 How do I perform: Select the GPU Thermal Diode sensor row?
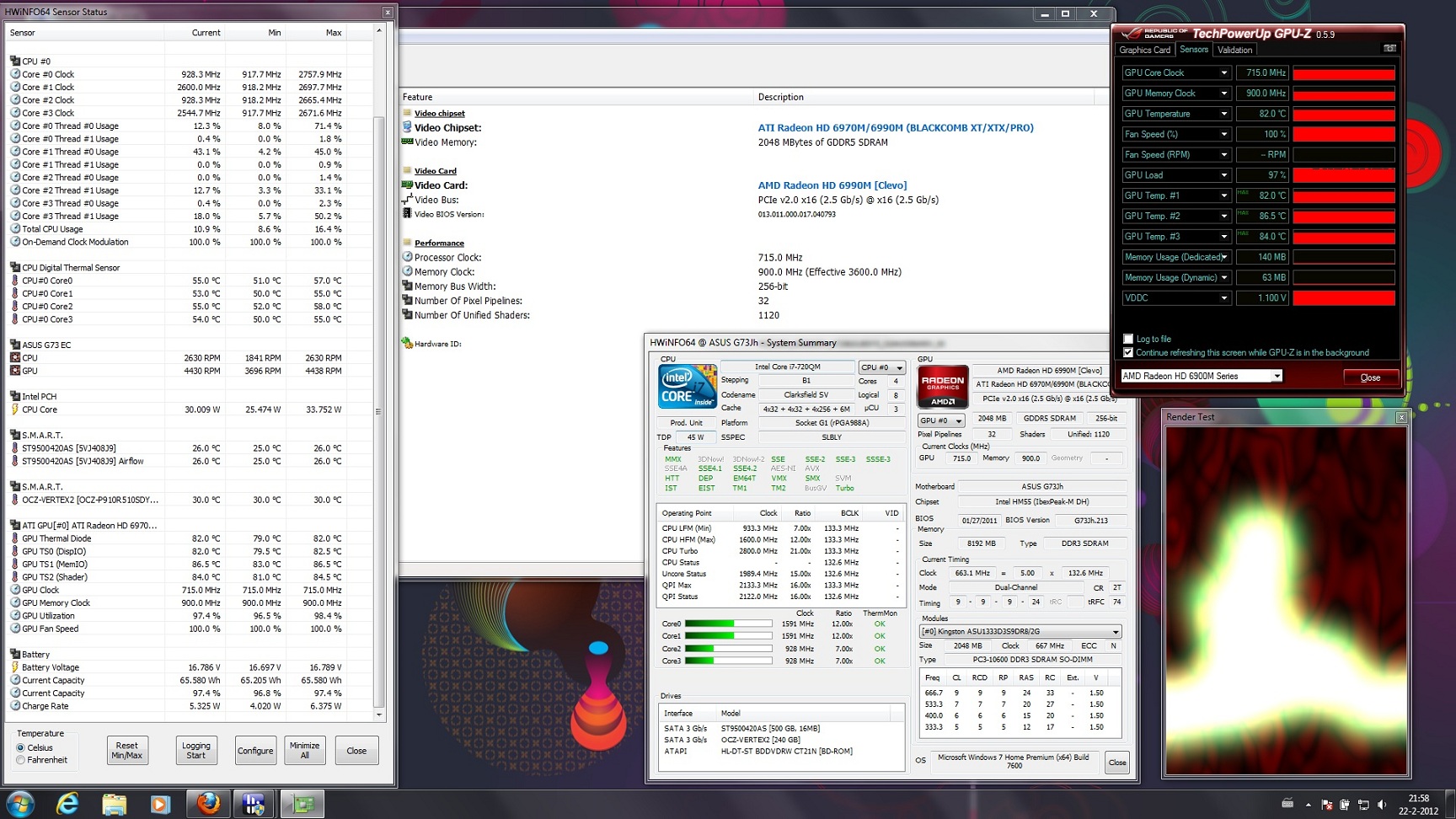coord(177,538)
